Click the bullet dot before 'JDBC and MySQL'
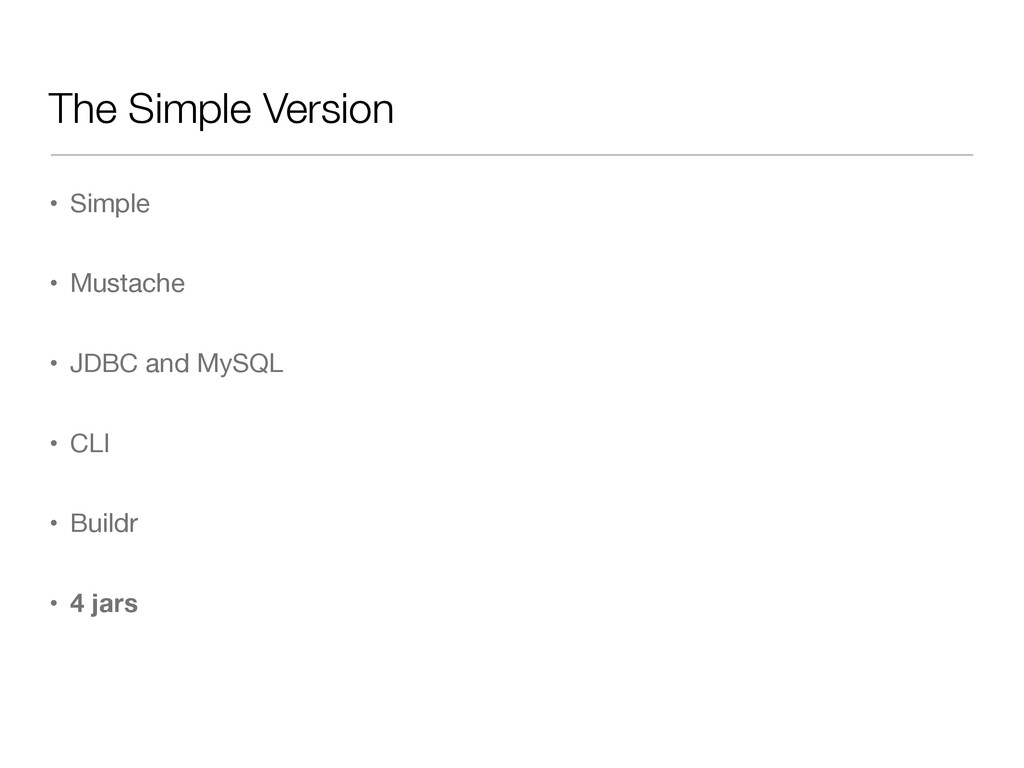1024x768 pixels. tap(54, 364)
